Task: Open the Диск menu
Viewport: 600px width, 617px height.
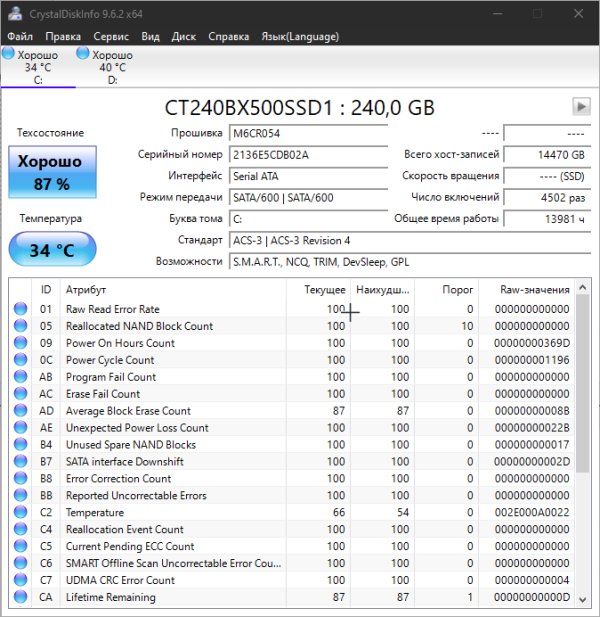Action: point(183,36)
